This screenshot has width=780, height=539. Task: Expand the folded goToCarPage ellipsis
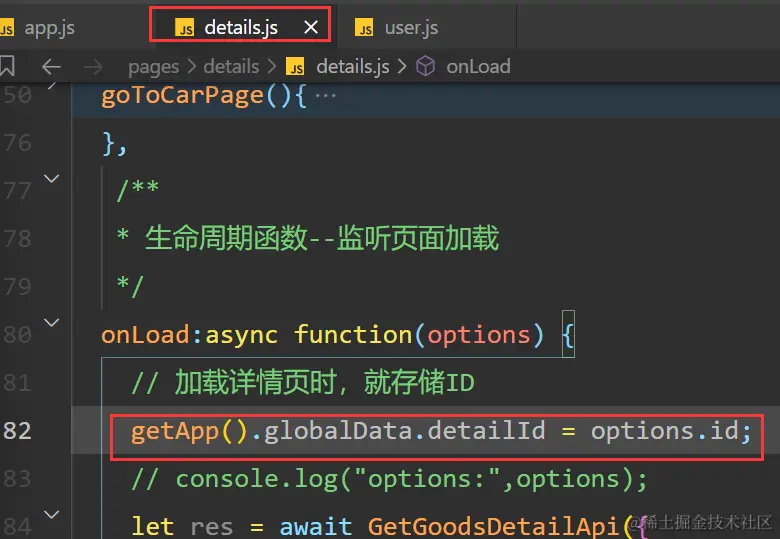[x=326, y=94]
